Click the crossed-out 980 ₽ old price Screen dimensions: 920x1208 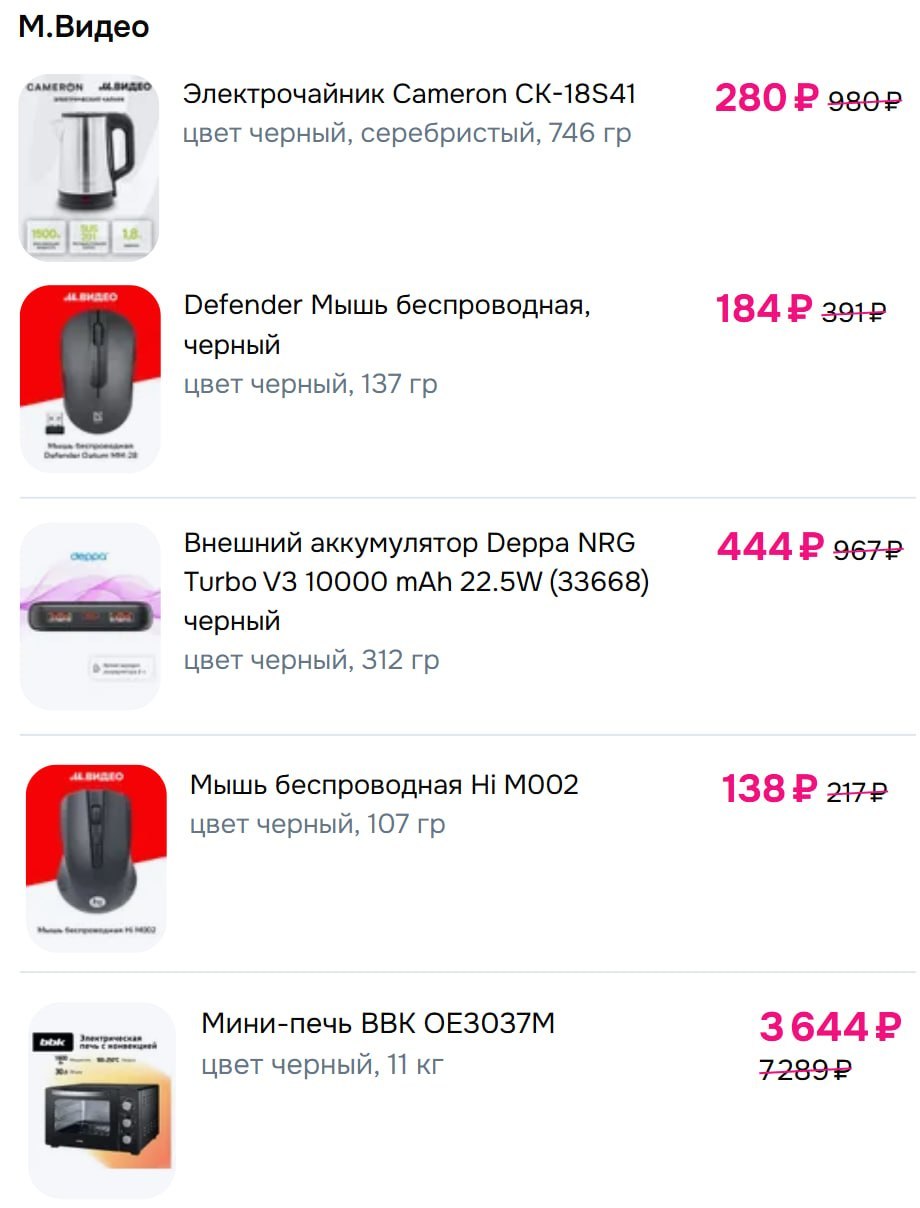pos(865,100)
